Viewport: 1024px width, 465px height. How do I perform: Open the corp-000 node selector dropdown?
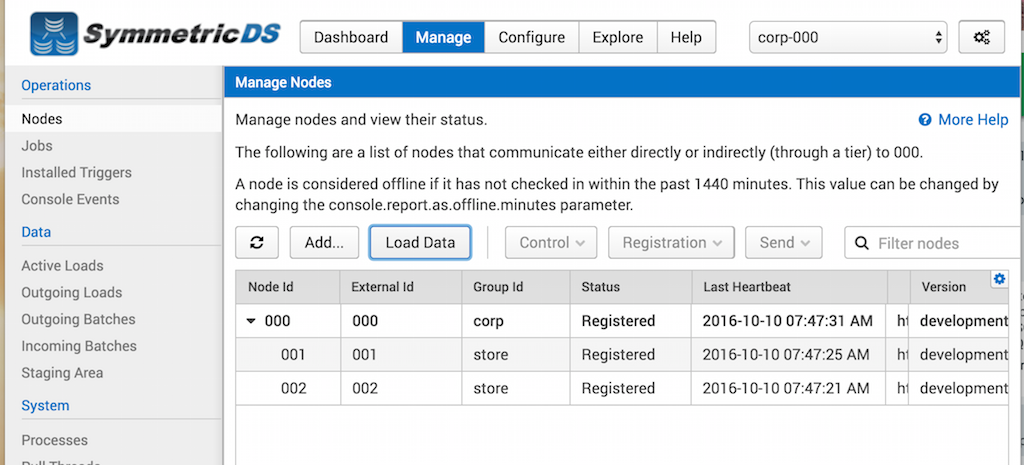click(848, 37)
